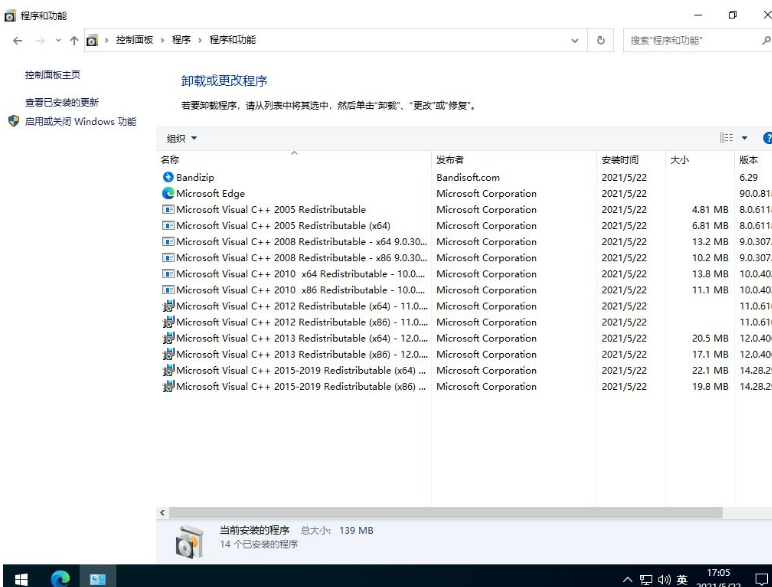The image size is (772, 587).
Task: Sort by the 安装时间 column header
Action: coord(631,160)
